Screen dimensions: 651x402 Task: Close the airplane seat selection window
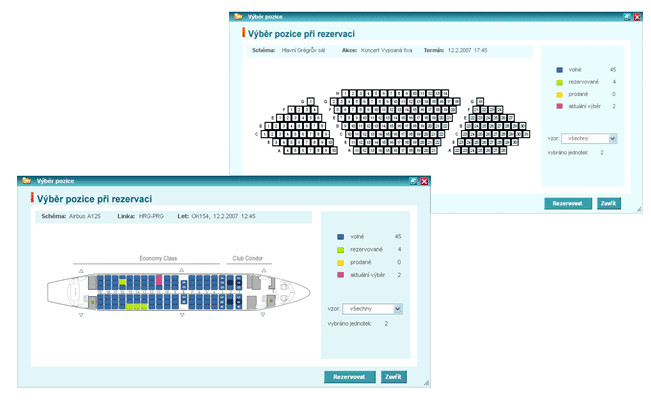pyautogui.click(x=424, y=181)
